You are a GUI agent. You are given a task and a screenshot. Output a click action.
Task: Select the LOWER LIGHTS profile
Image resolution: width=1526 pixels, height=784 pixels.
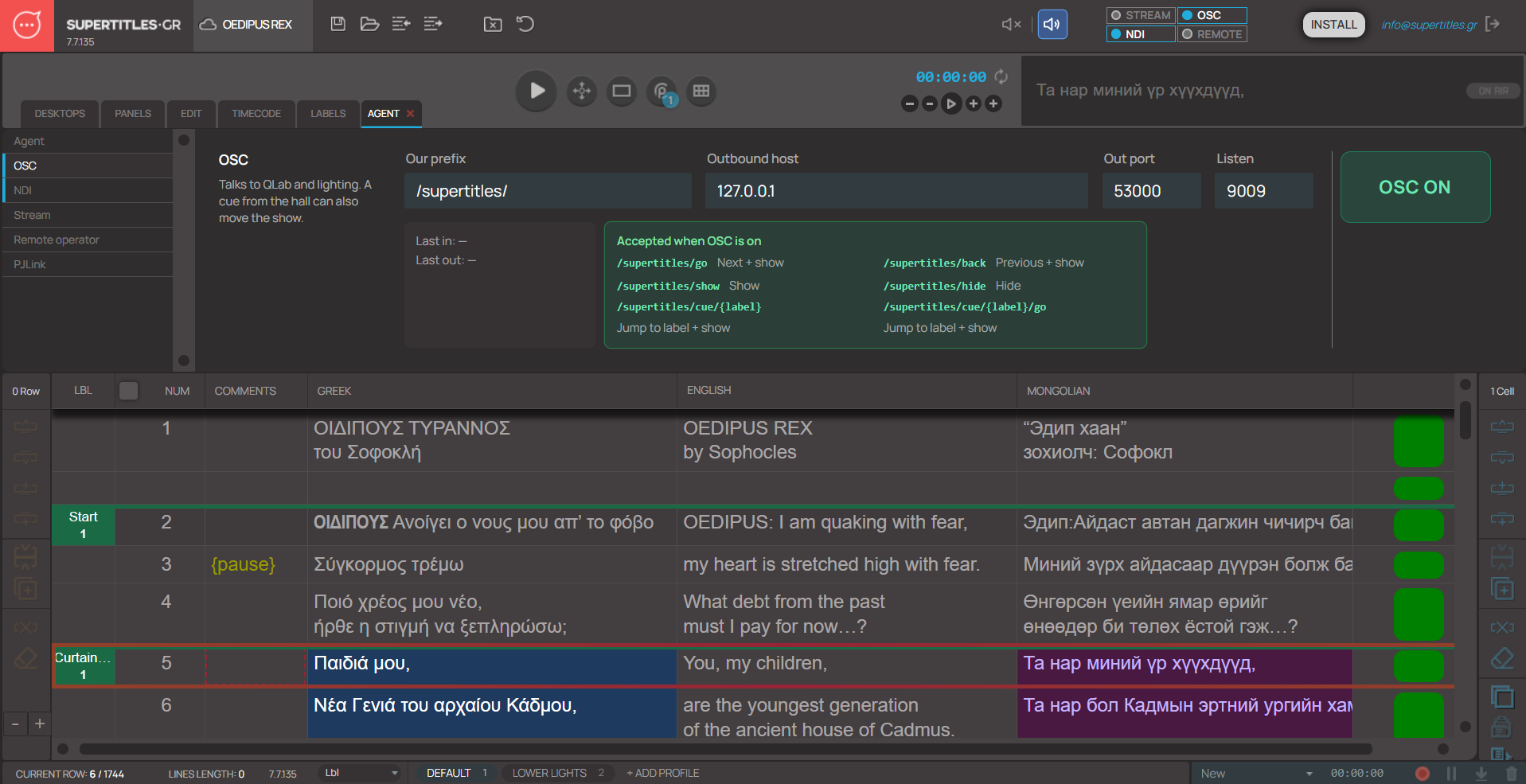558,773
